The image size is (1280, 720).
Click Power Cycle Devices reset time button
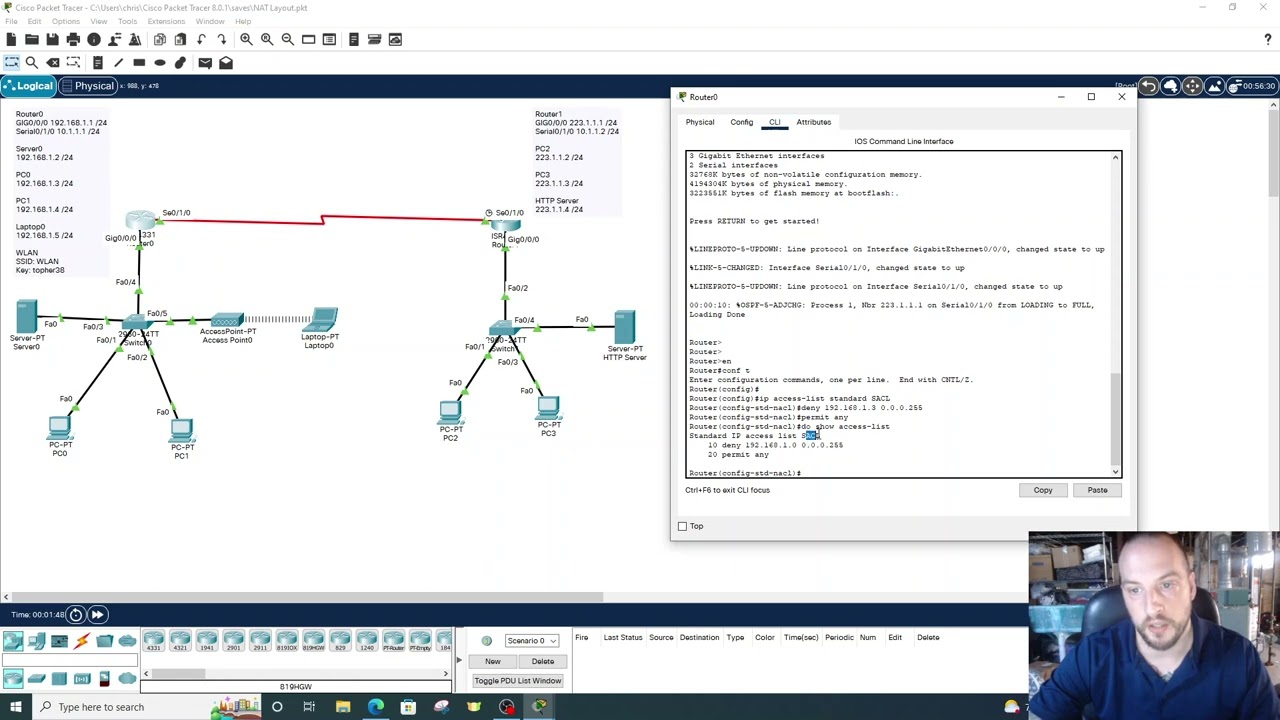click(76, 614)
